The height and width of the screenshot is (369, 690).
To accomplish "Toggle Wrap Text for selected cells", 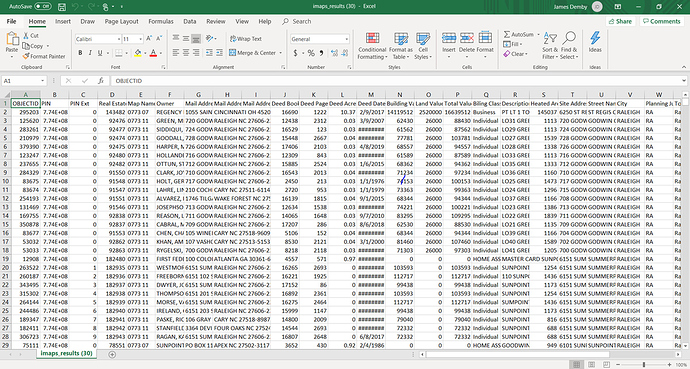I will coord(246,39).
